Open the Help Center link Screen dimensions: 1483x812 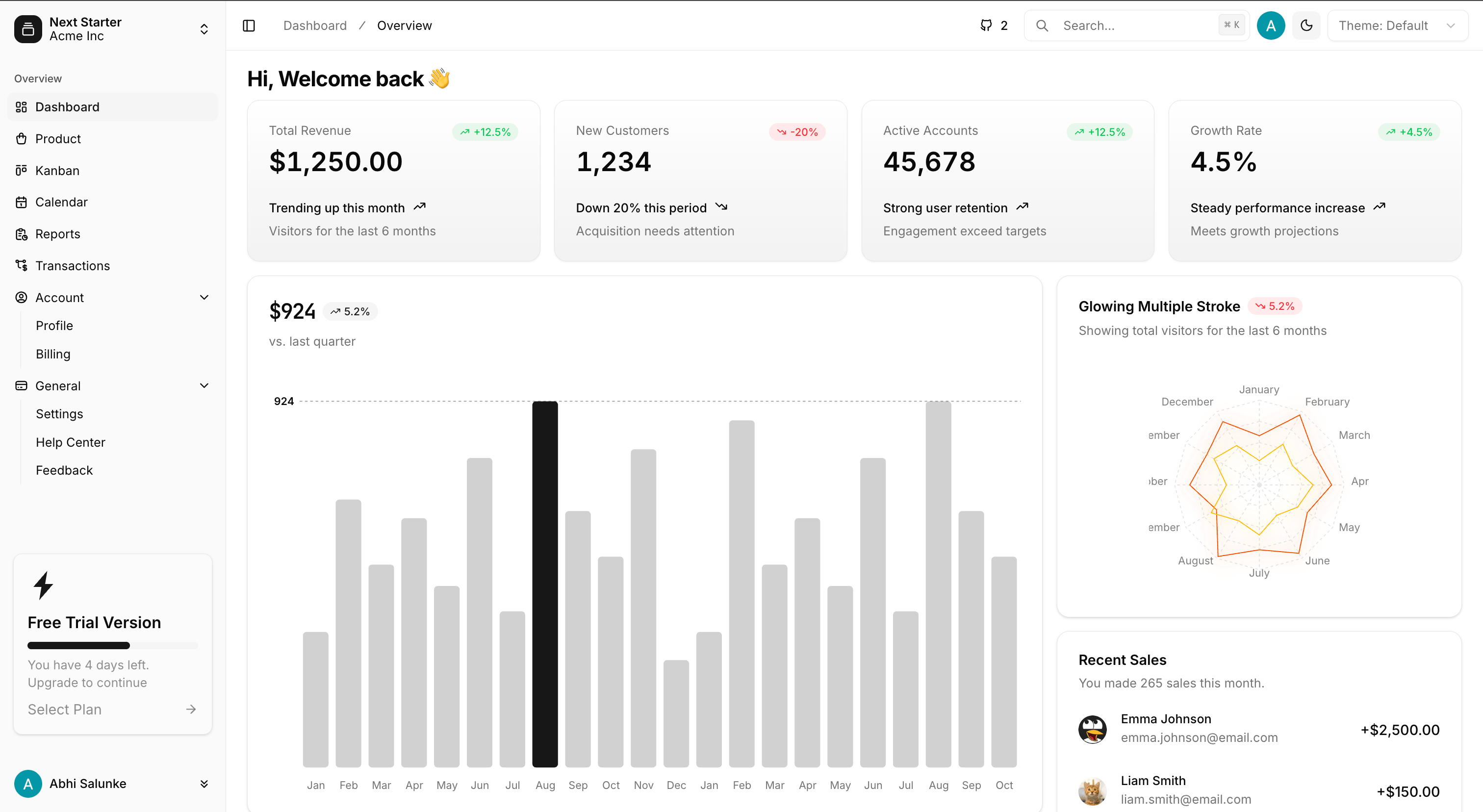coord(70,442)
